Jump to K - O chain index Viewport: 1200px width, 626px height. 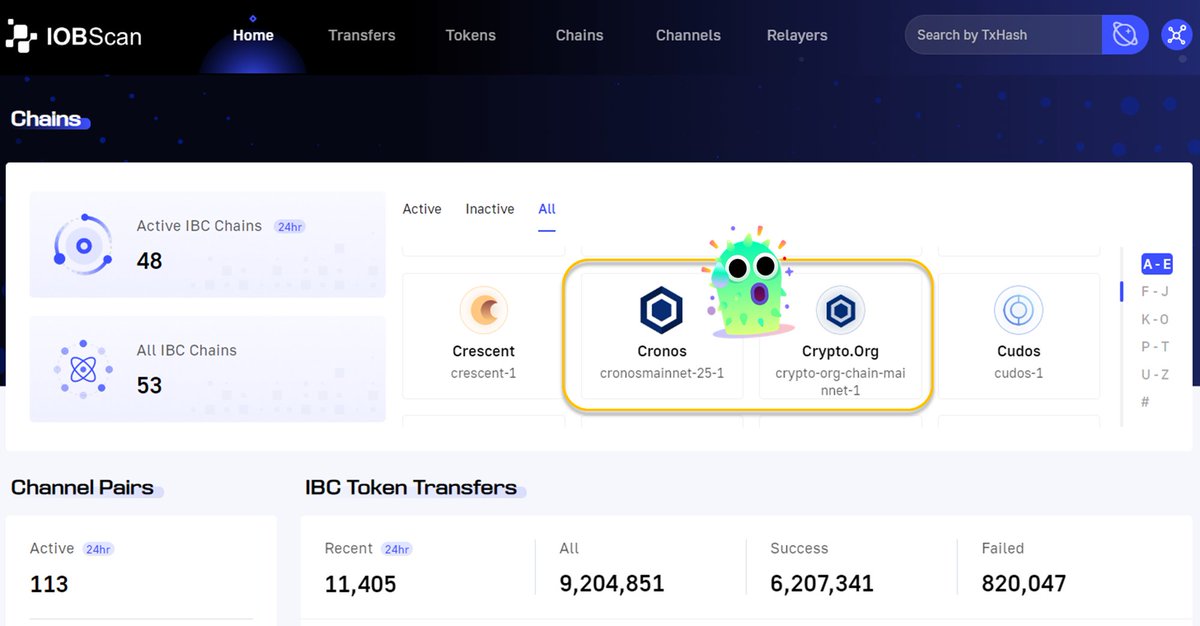(x=1155, y=319)
